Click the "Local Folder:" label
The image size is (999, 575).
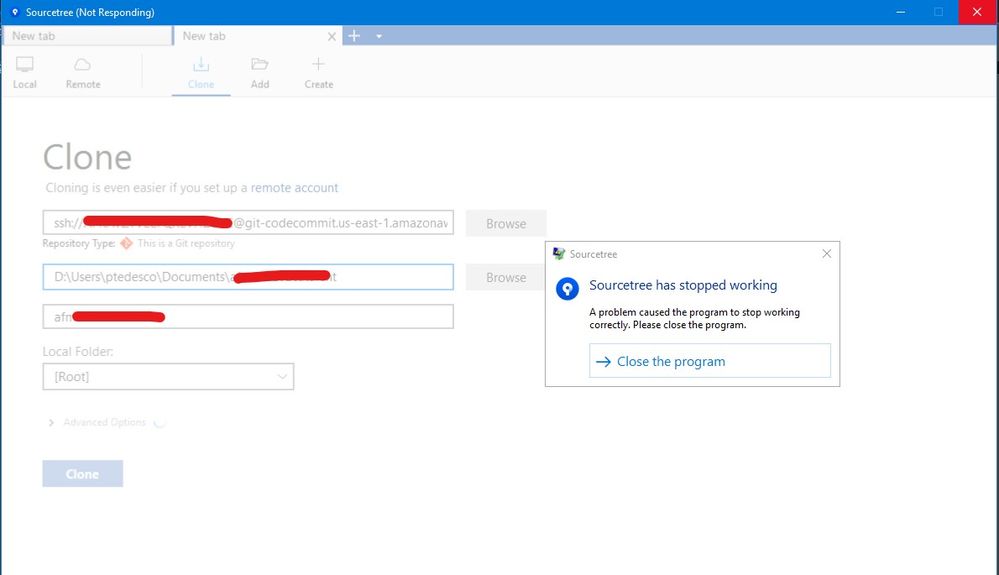tap(78, 351)
